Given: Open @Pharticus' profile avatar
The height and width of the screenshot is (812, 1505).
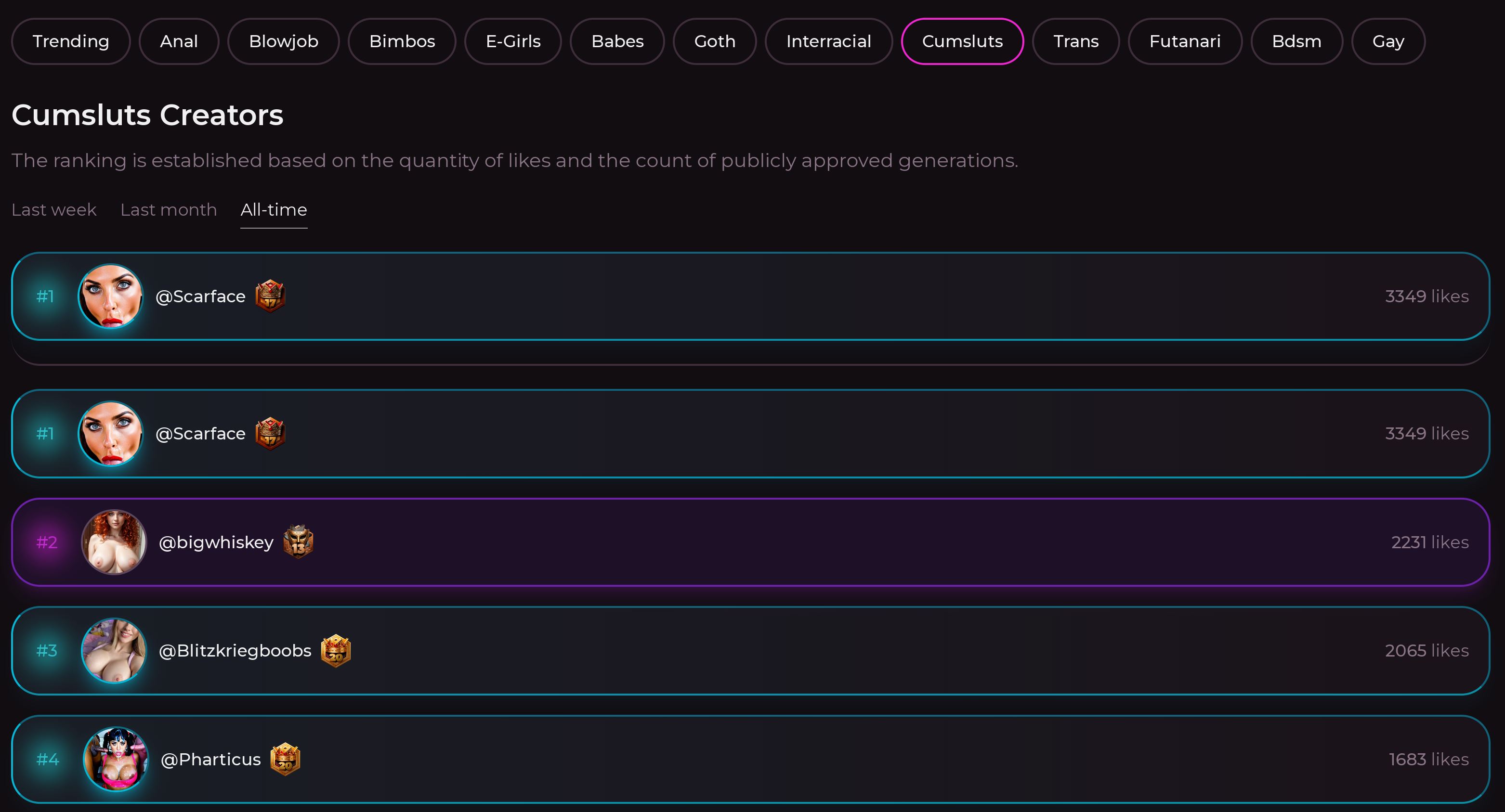Looking at the screenshot, I should (x=116, y=760).
